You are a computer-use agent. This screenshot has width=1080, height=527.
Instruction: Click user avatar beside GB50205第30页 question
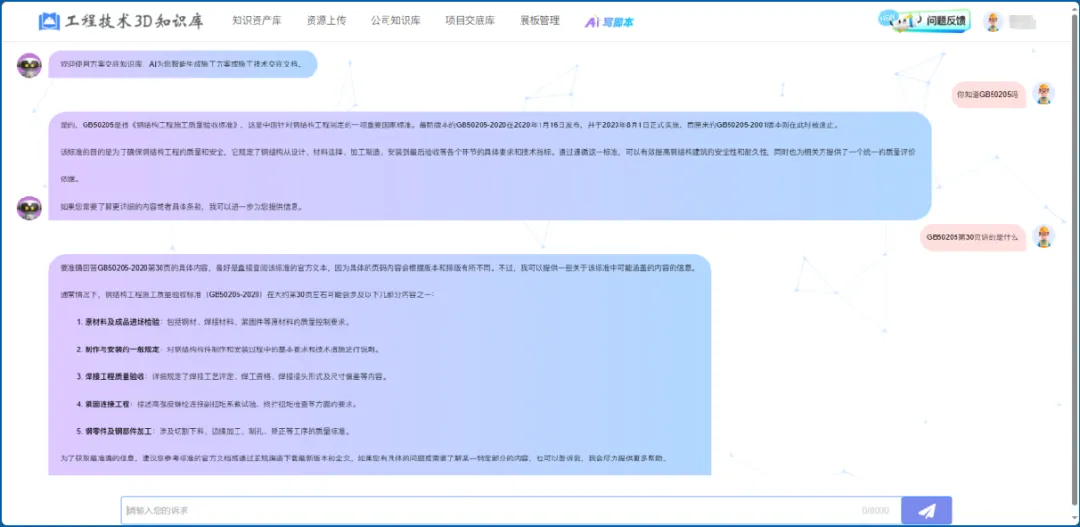pos(1043,237)
